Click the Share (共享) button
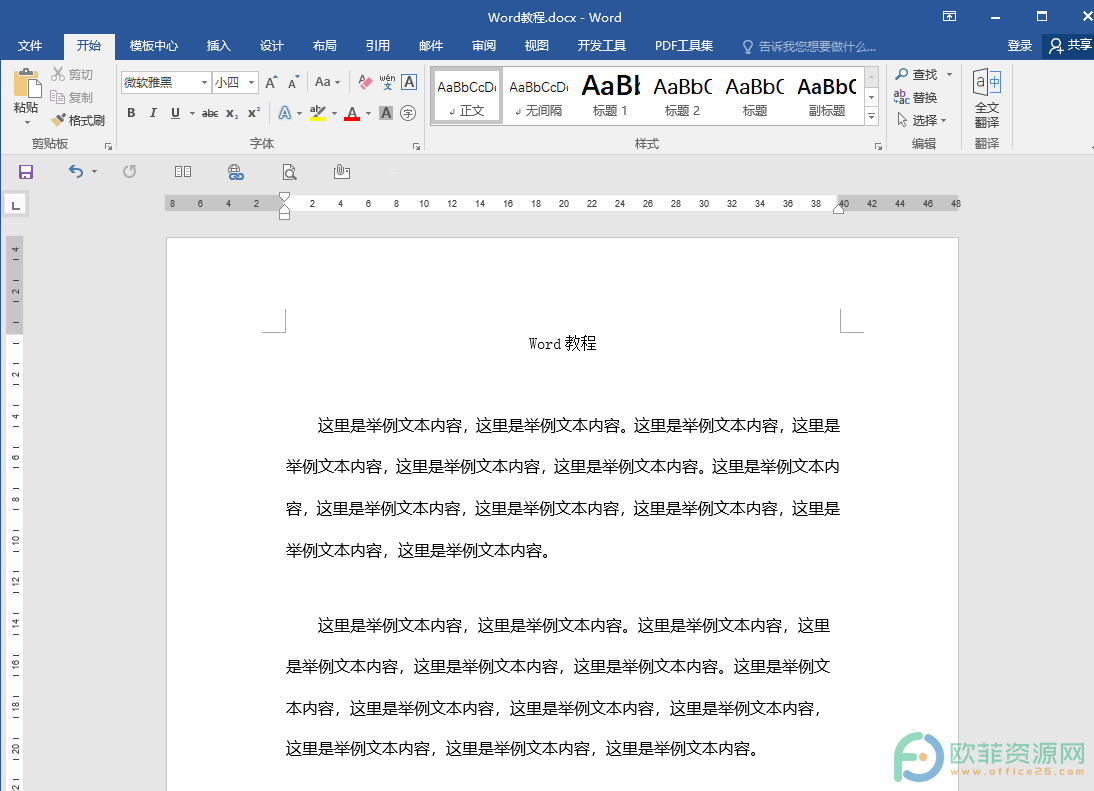This screenshot has height=791, width=1094. [1070, 46]
